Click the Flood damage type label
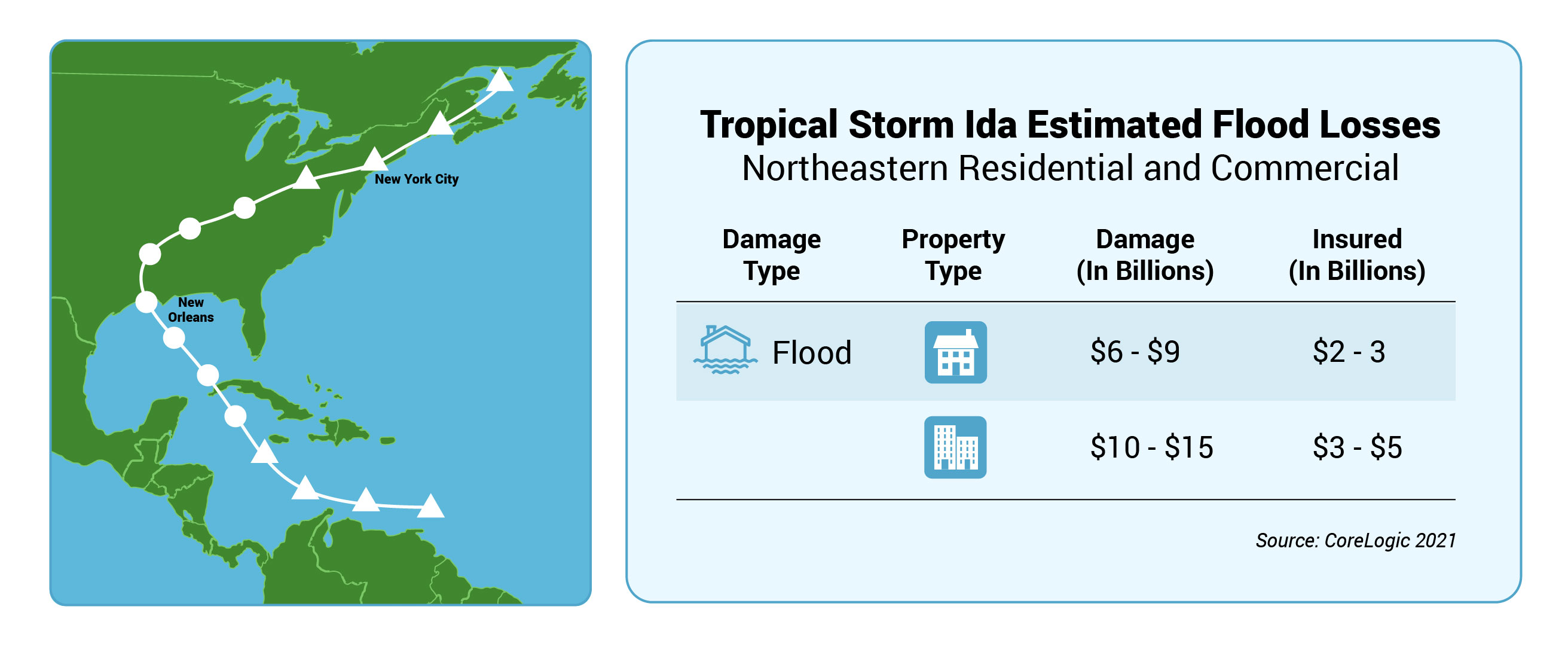Viewport: 1568px width, 646px height. point(811,352)
